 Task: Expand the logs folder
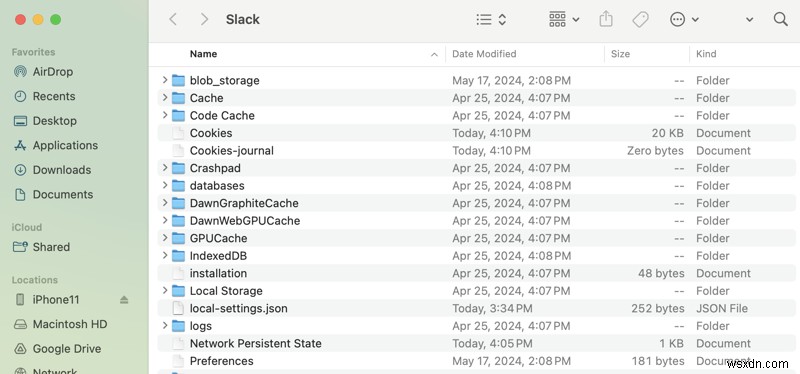(164, 326)
